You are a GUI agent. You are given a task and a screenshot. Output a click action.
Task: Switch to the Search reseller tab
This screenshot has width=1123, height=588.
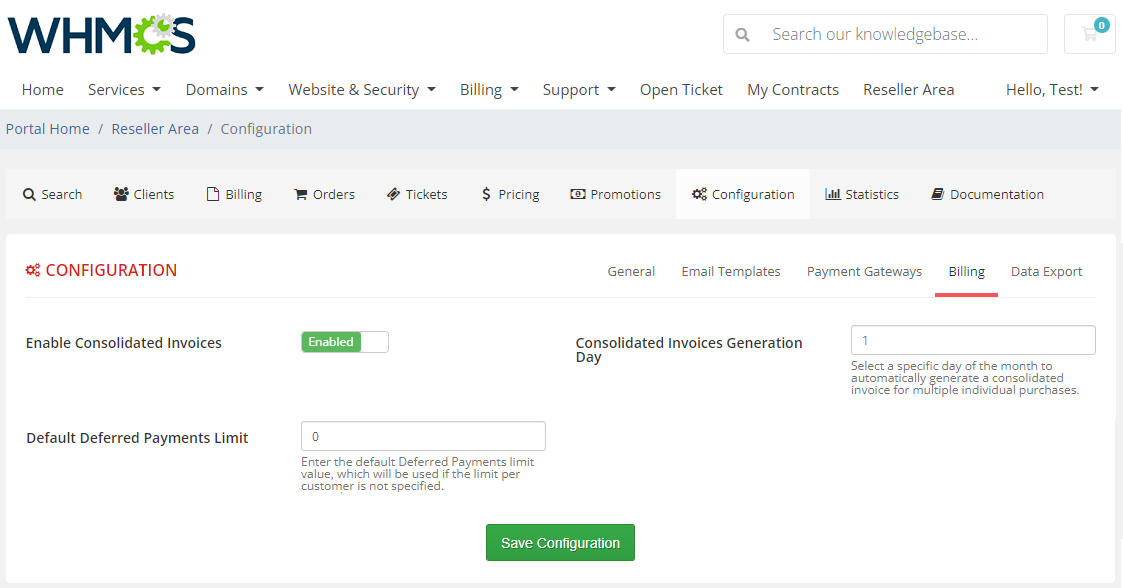pyautogui.click(x=52, y=194)
